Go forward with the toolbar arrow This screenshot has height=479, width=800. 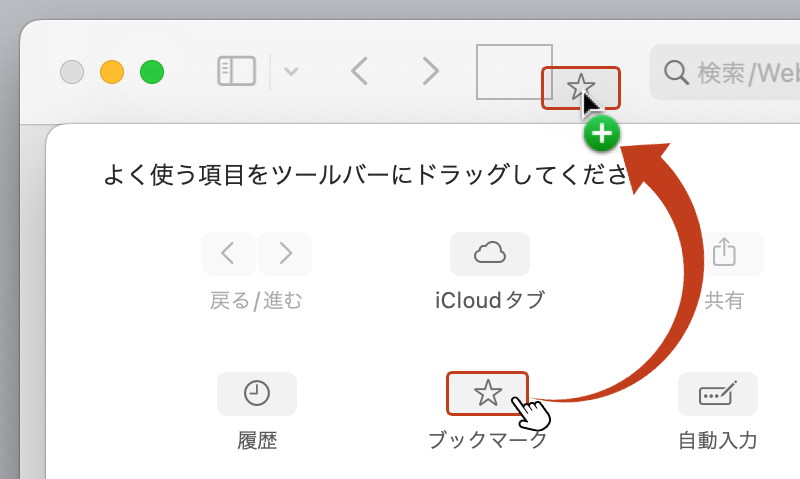(x=431, y=71)
